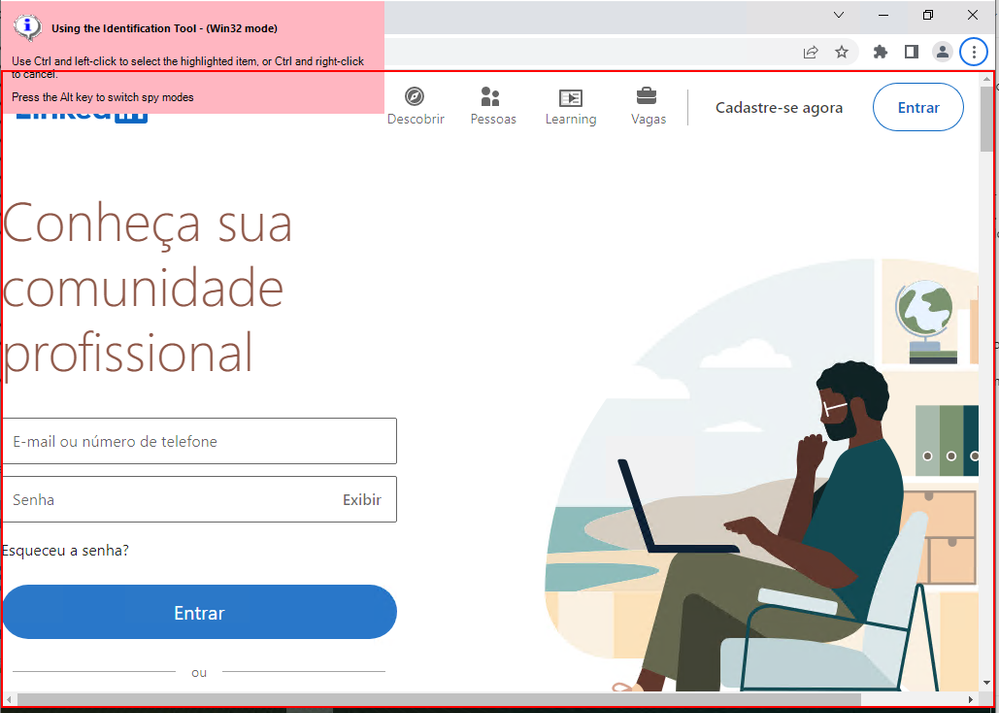
Task: Toggle Exibir to show password
Action: (x=362, y=500)
